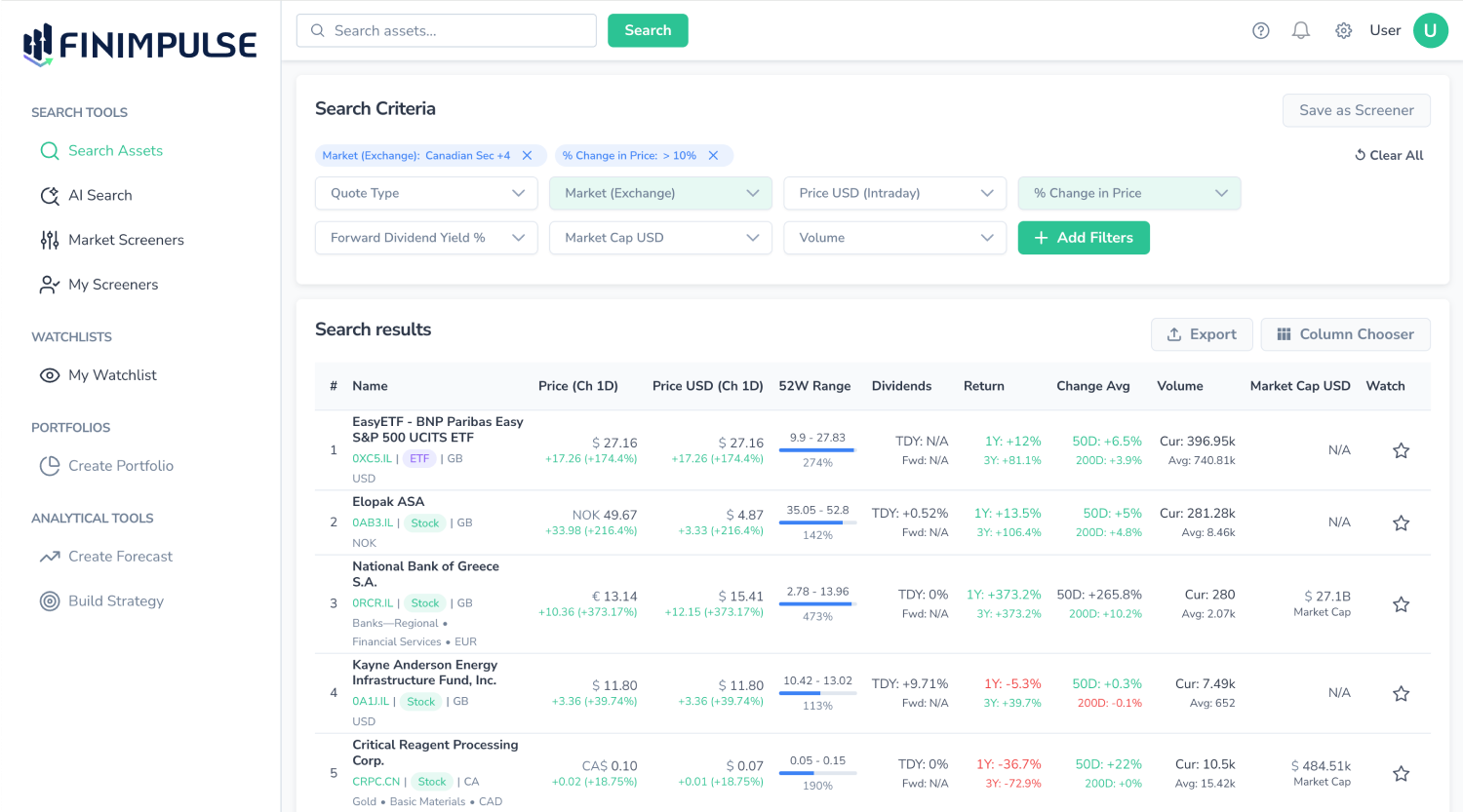
Task: Go to Market Screeners in sidebar
Action: (x=126, y=240)
